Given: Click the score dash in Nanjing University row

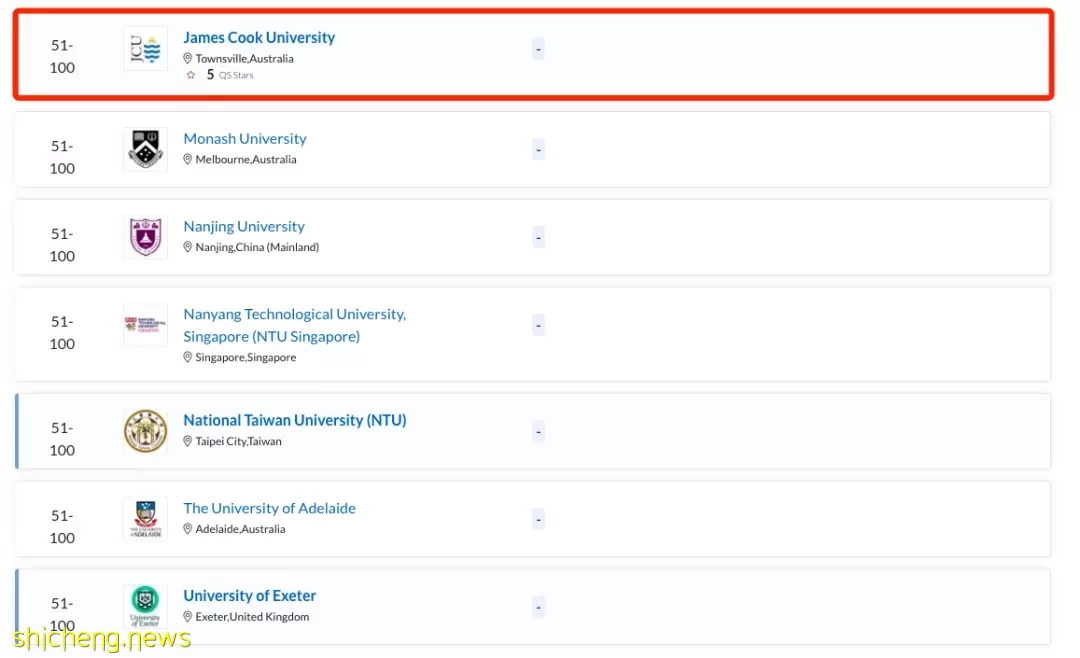Looking at the screenshot, I should 539,237.
